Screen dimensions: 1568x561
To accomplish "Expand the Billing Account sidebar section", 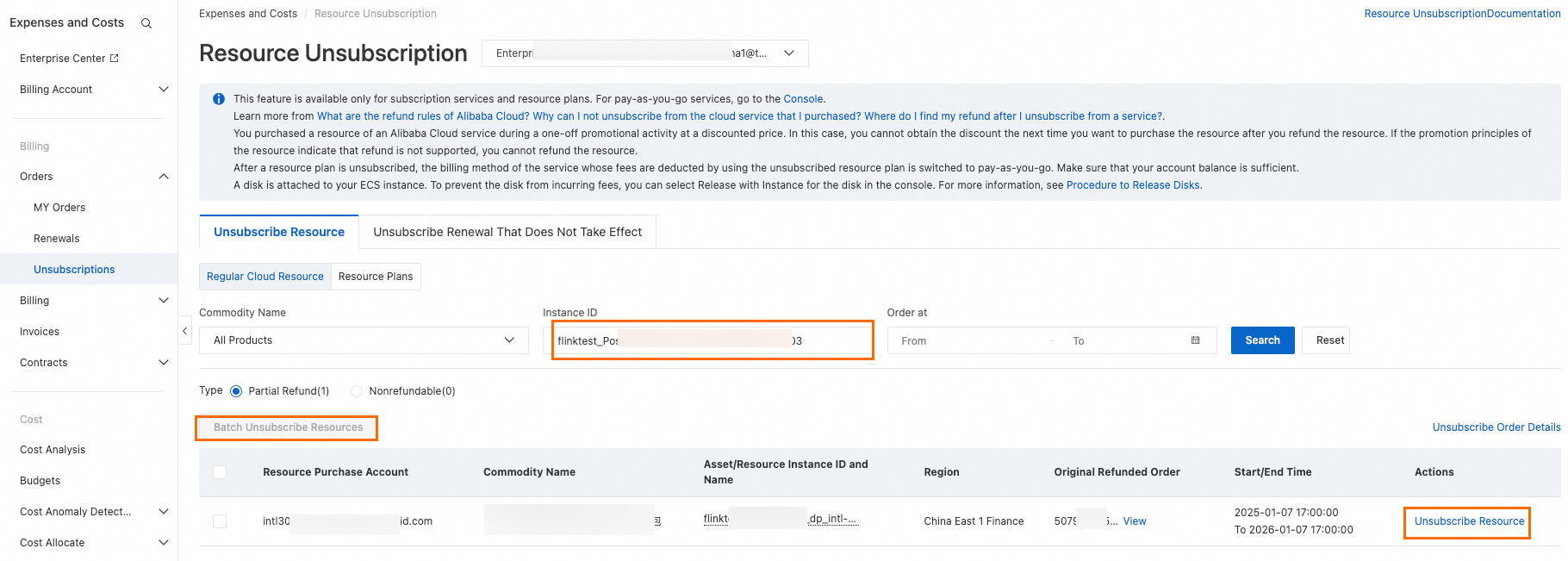I will (163, 90).
